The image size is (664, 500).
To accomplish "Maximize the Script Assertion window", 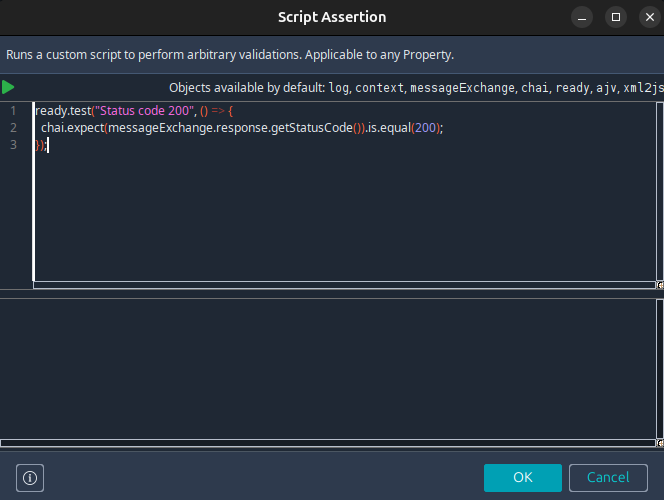I will [x=616, y=17].
